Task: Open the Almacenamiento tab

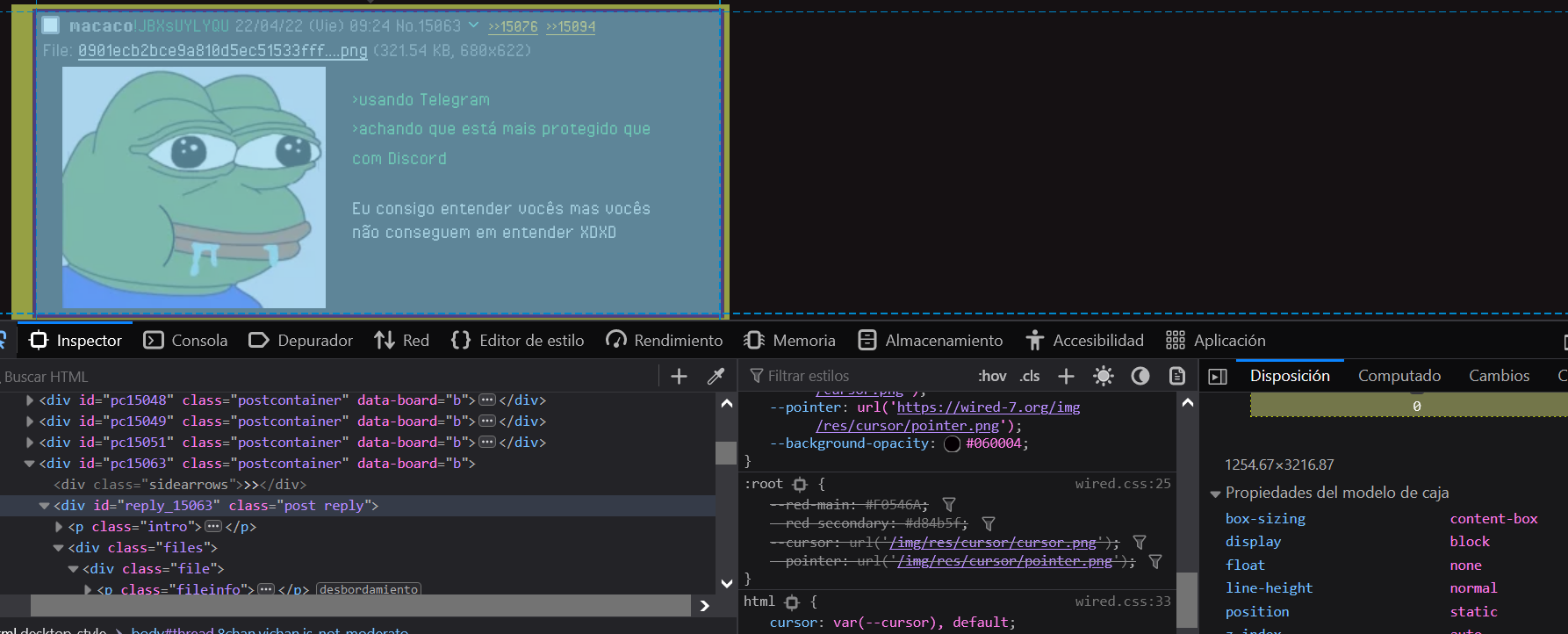Action: pos(930,341)
